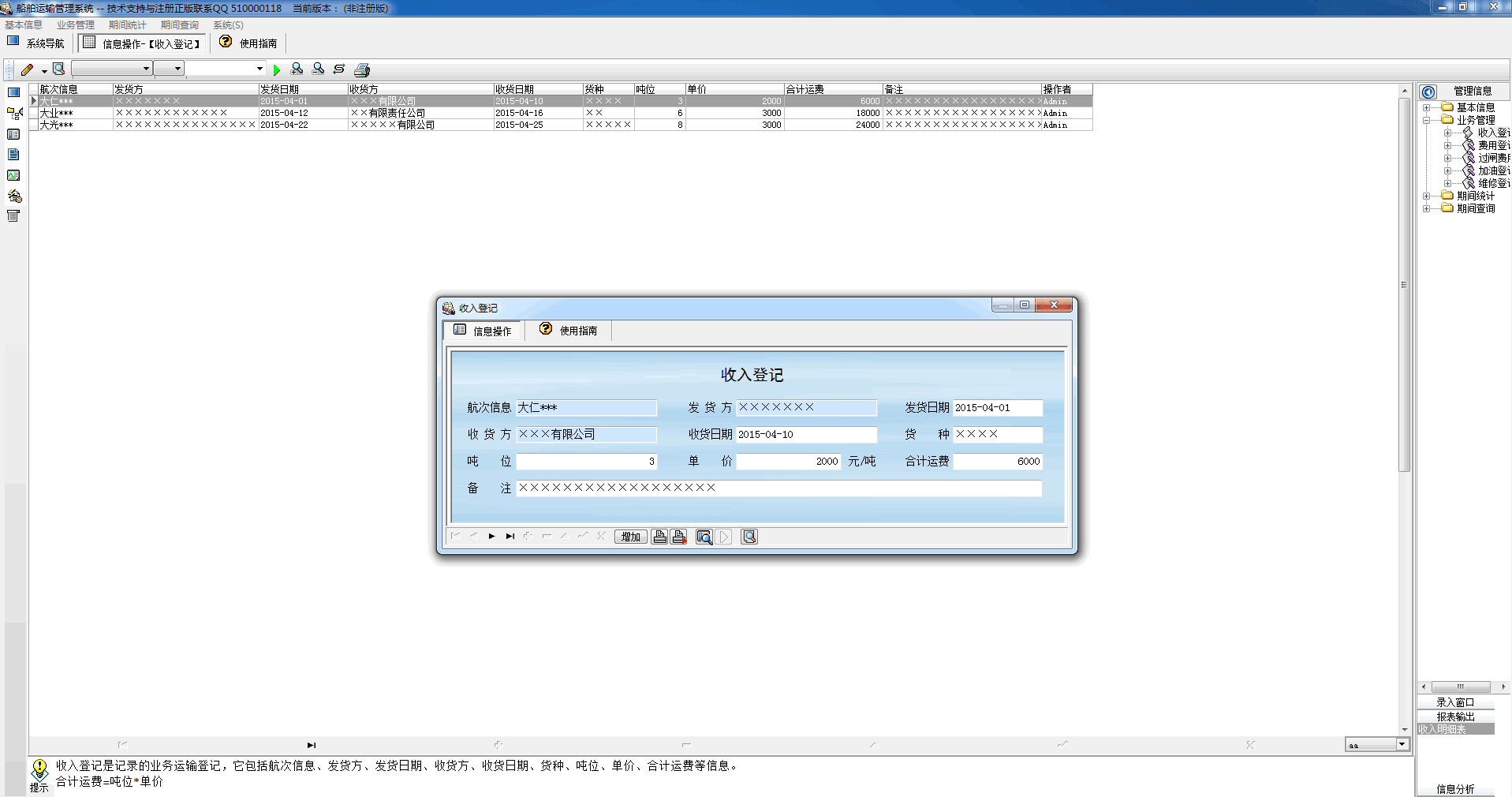1512x797 pixels.
Task: Select the zoom in magnifier icon
Action: click(x=298, y=69)
